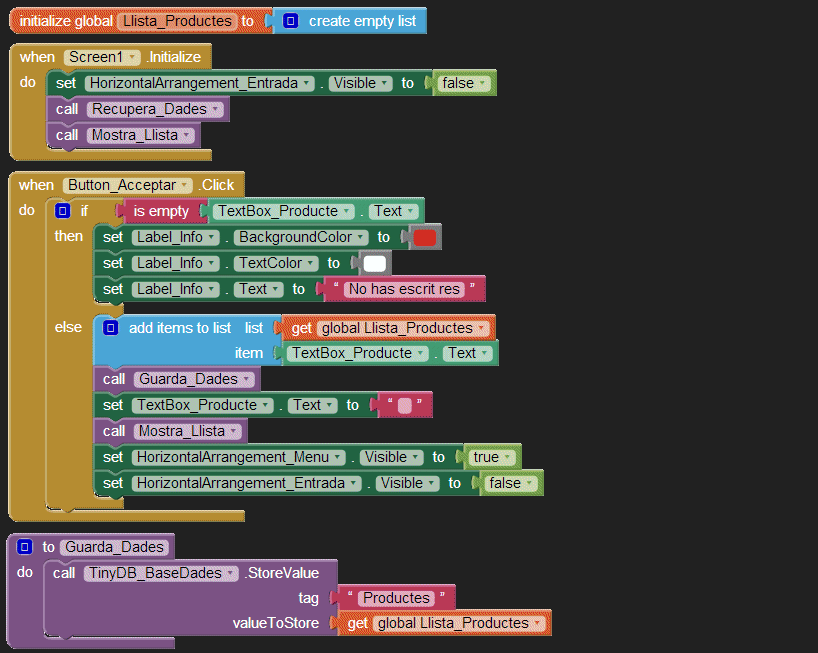
Task: Select the "is empty" text block
Action: [160, 211]
